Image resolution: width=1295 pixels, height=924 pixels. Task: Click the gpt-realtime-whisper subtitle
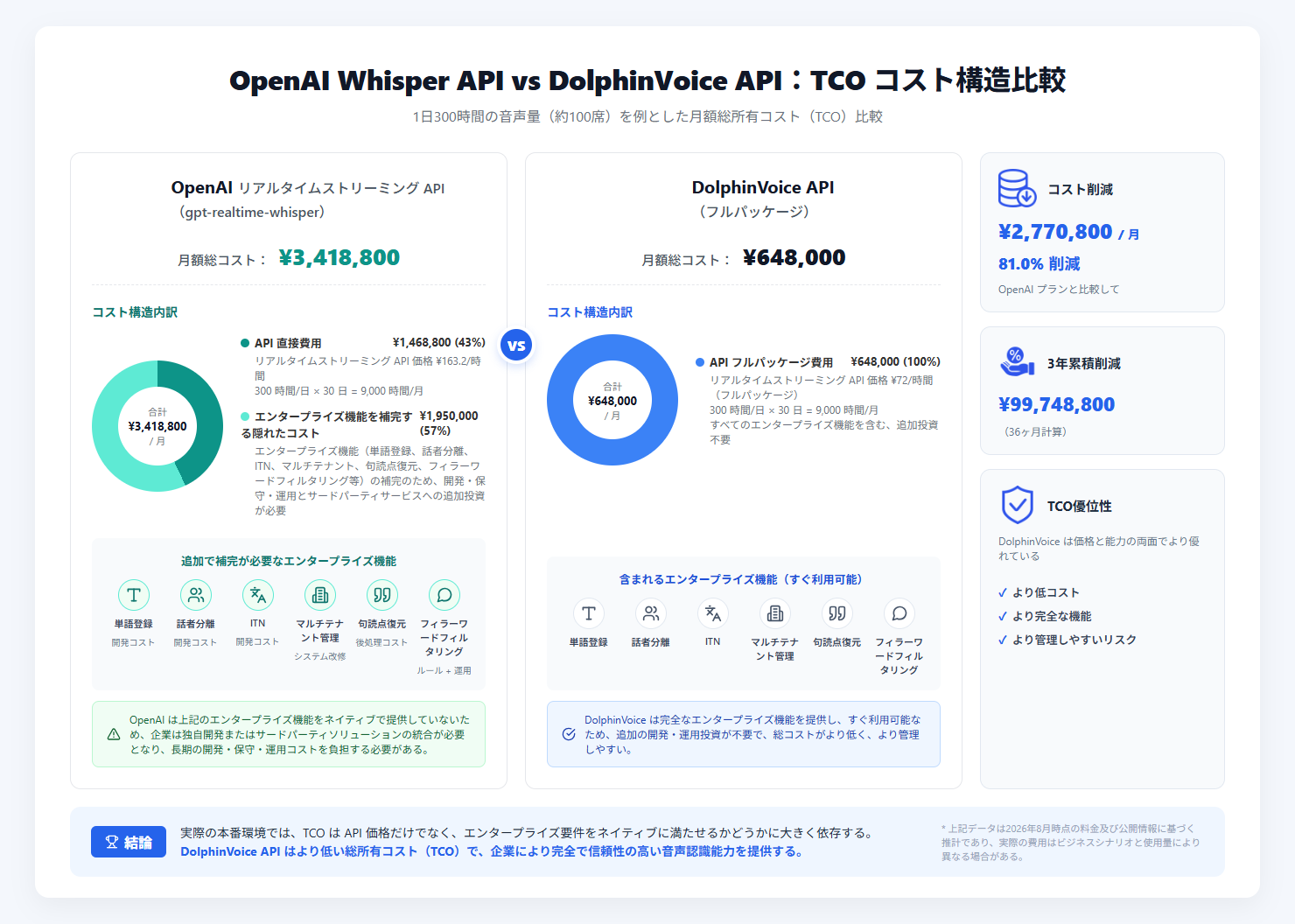click(x=252, y=212)
